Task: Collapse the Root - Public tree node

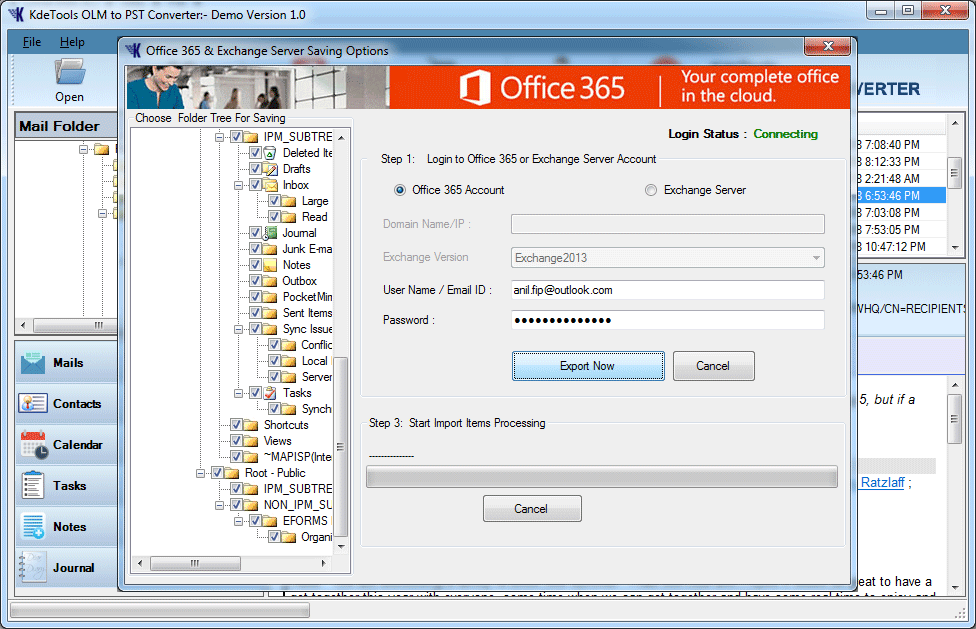Action: [200, 473]
